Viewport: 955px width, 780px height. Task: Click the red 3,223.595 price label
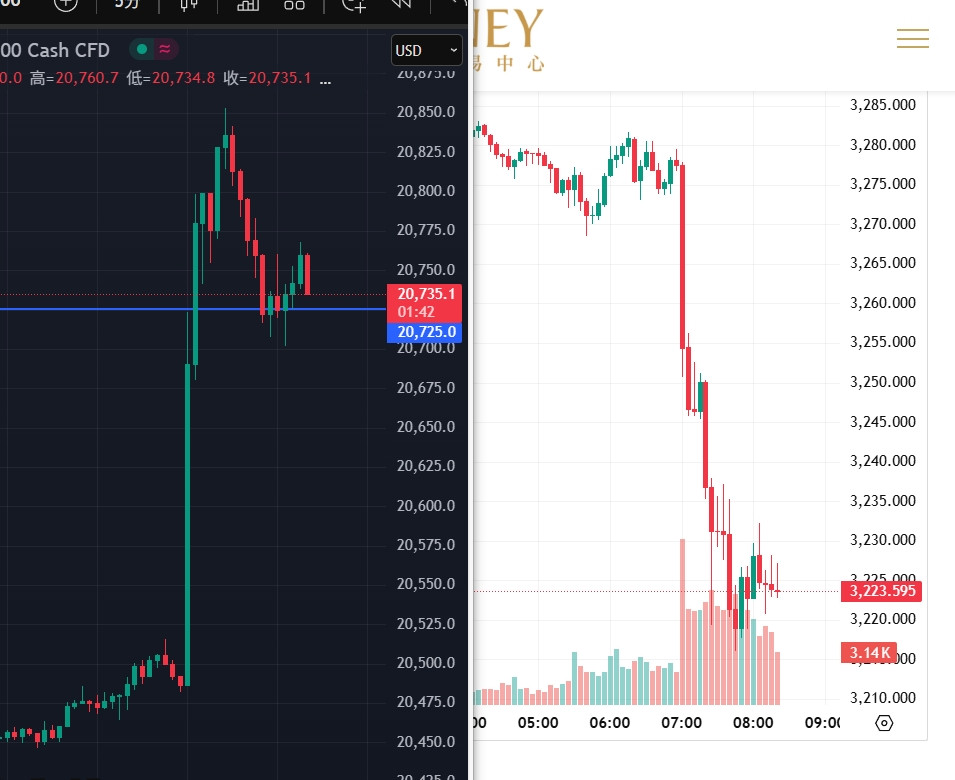(882, 591)
